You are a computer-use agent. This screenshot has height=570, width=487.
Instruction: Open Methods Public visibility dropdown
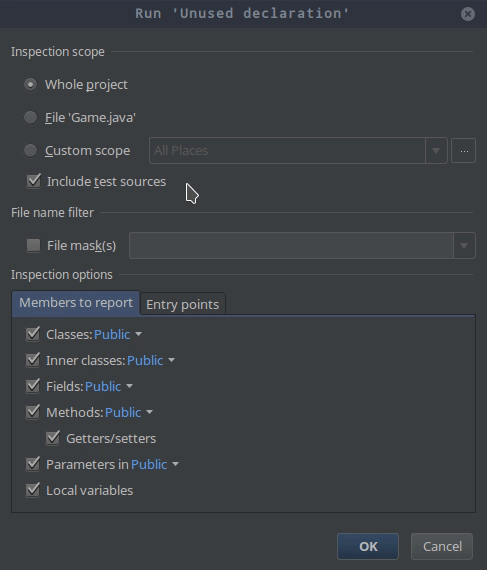(129, 413)
